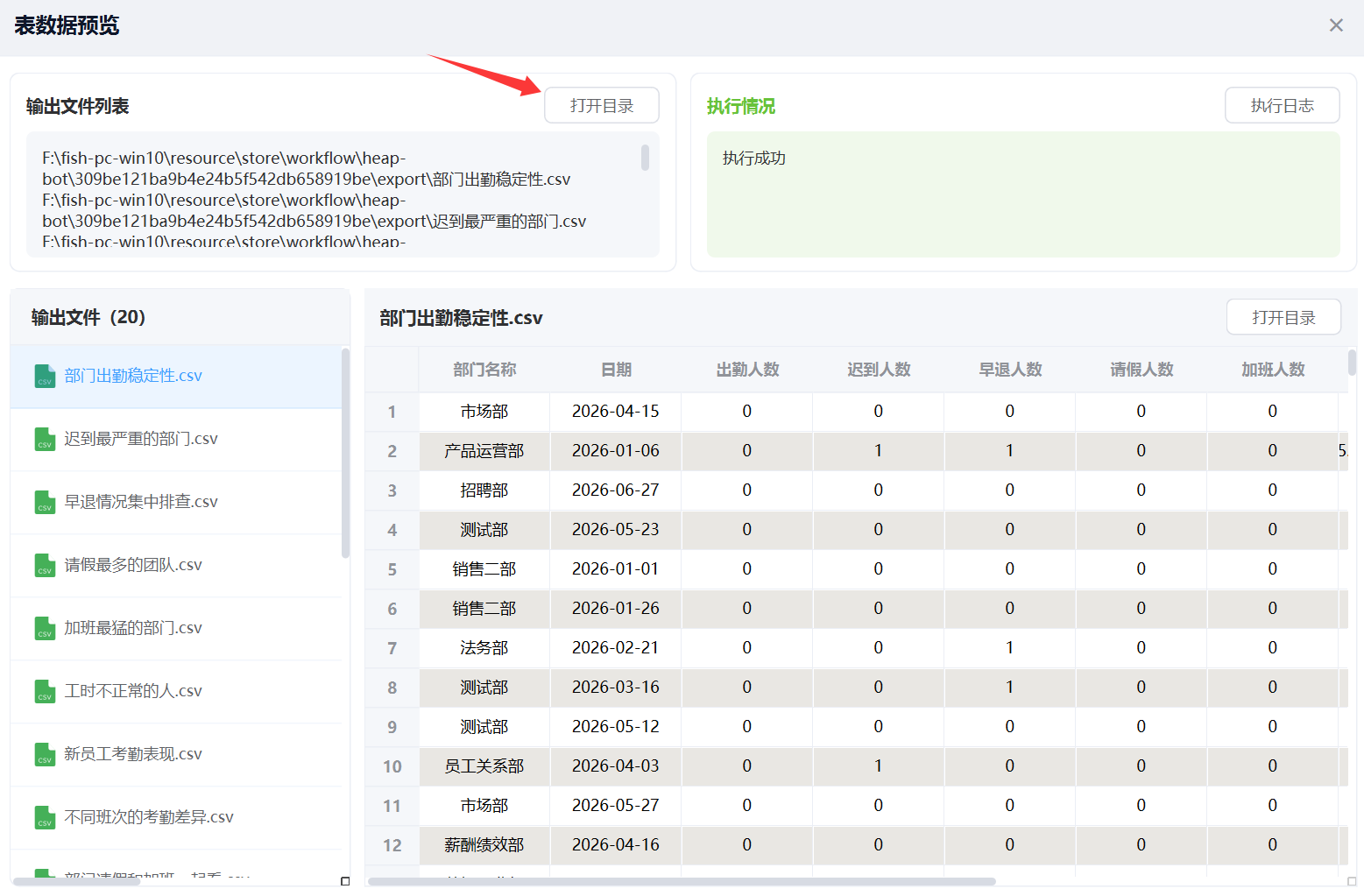
Task: Open directory from the 输出文件列表 panel
Action: 601,106
